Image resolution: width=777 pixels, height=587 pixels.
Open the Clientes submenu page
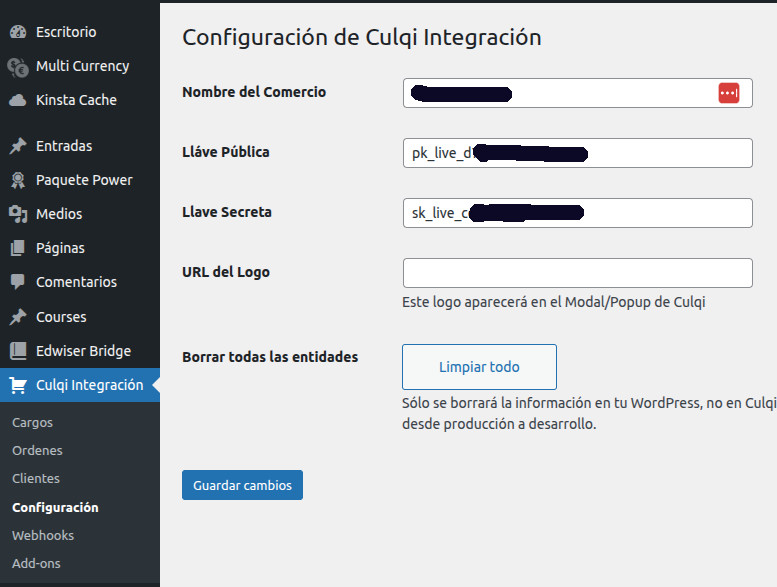coord(36,479)
